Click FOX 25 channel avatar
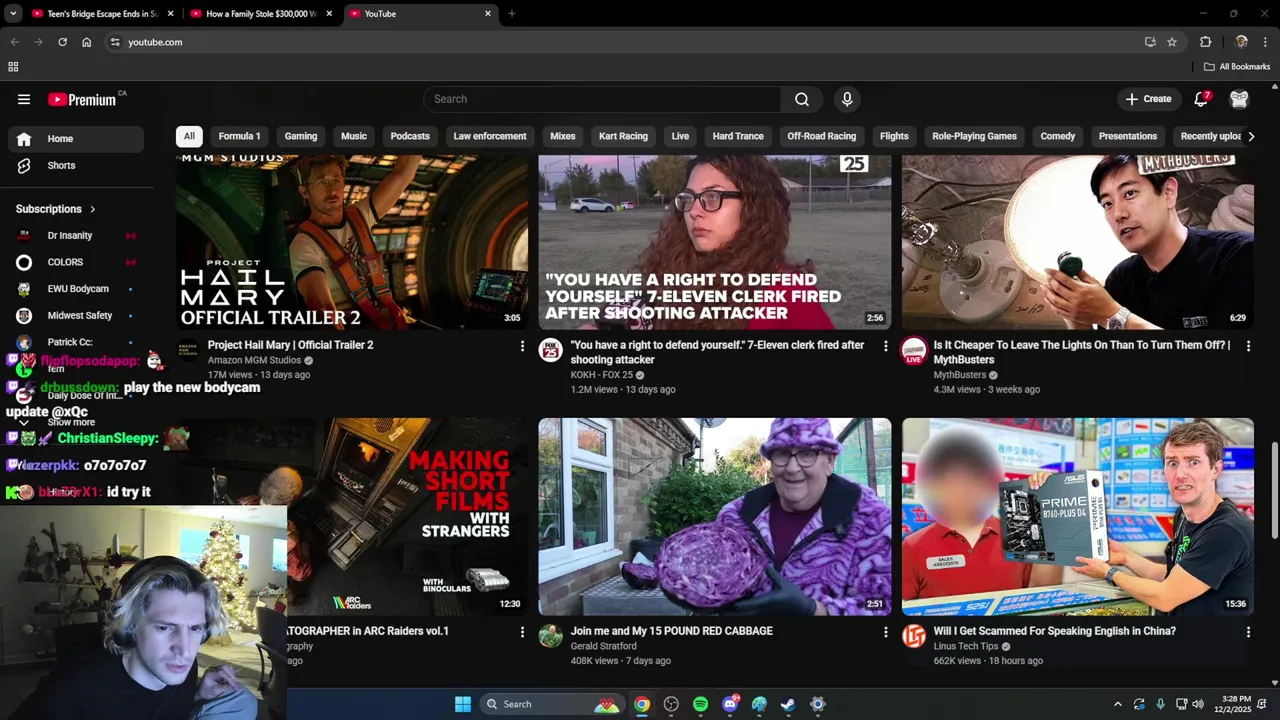This screenshot has width=1280, height=720. pyautogui.click(x=551, y=350)
